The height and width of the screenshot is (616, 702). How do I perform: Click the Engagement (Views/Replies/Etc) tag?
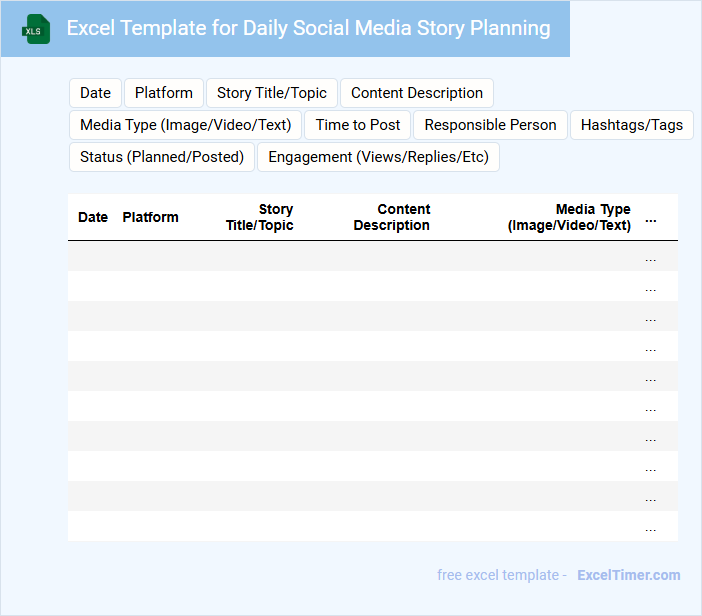(x=378, y=157)
